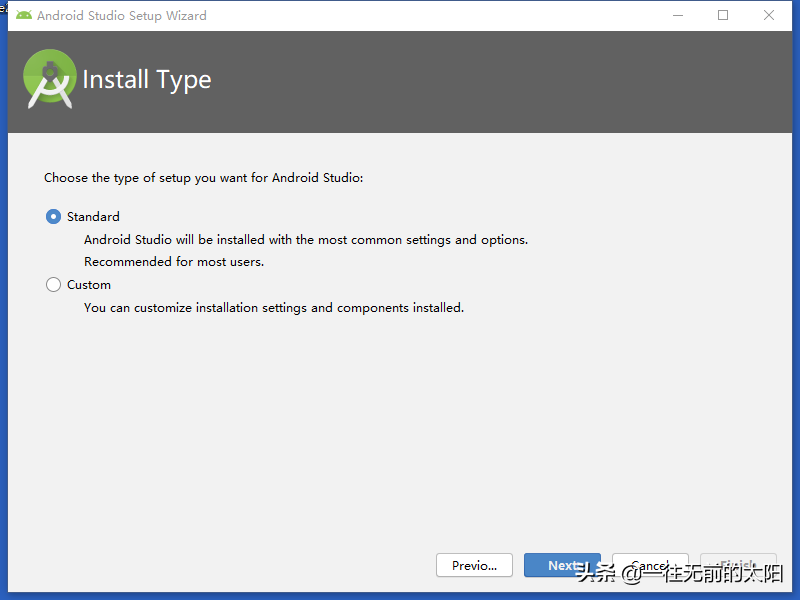Proceed by pressing the Next button
The image size is (800, 600).
pos(562,565)
